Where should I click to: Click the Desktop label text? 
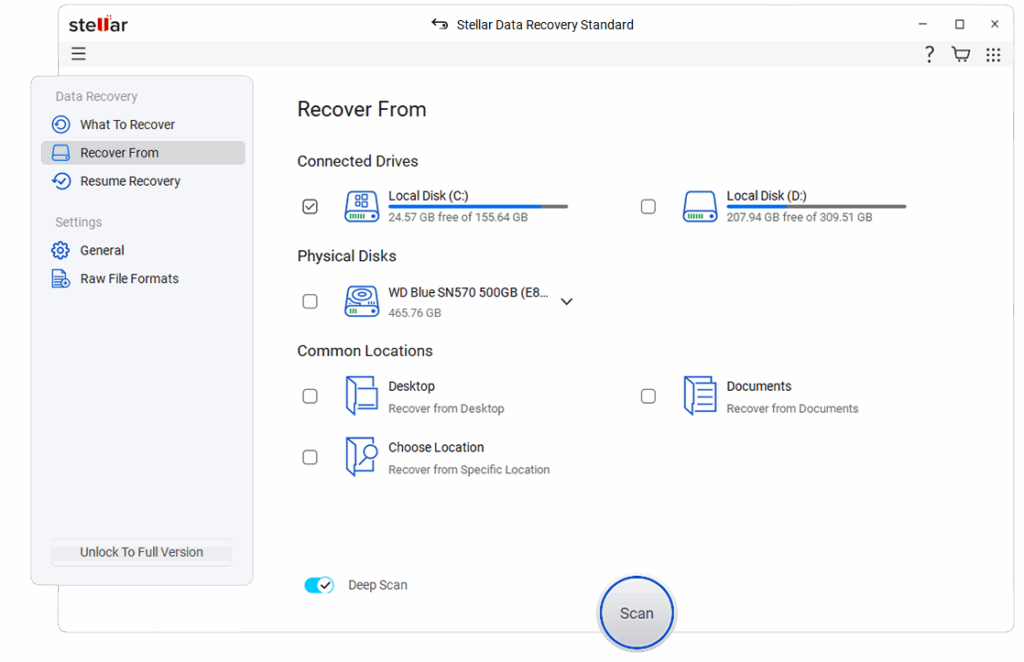pos(411,386)
